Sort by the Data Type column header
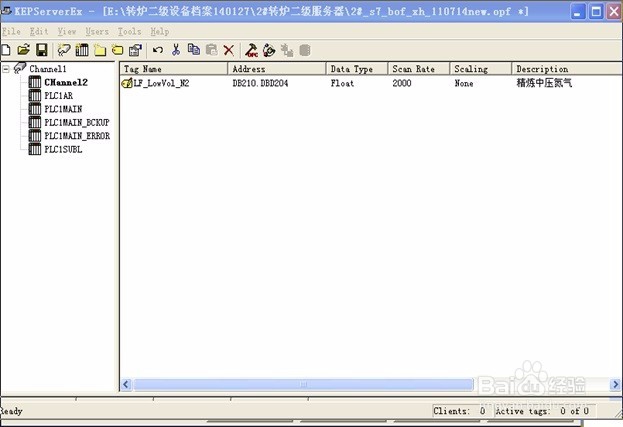Viewport: 623px width, 427px height. pos(357,69)
